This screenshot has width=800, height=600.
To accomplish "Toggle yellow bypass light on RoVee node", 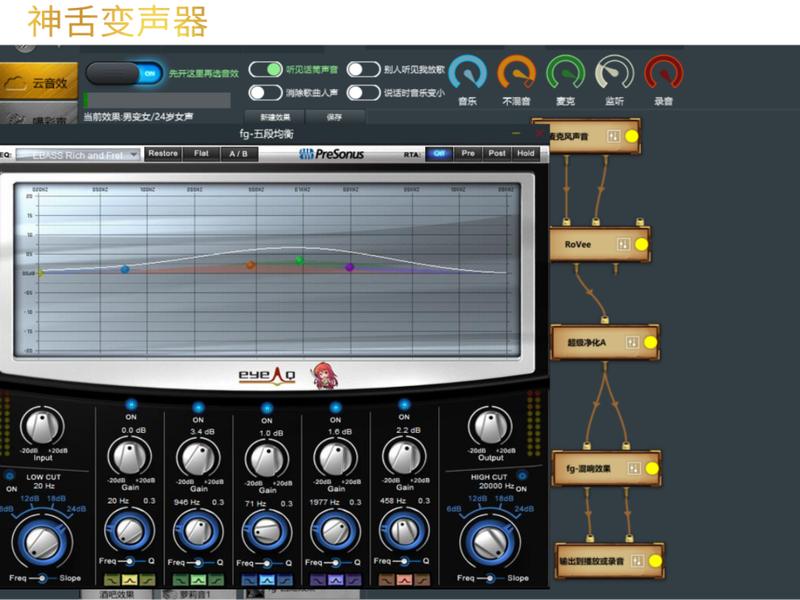I will point(641,244).
